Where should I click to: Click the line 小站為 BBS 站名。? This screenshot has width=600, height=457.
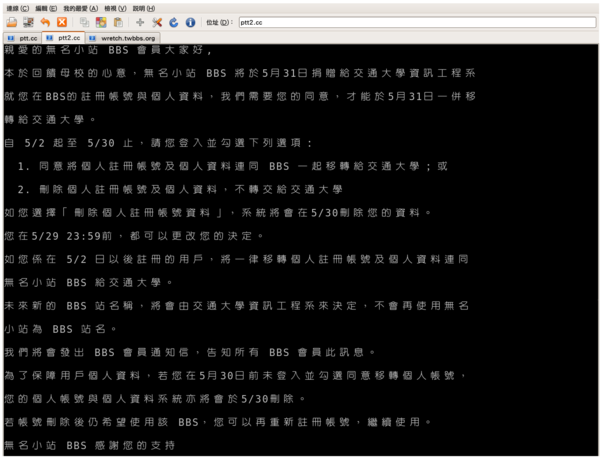[61, 329]
